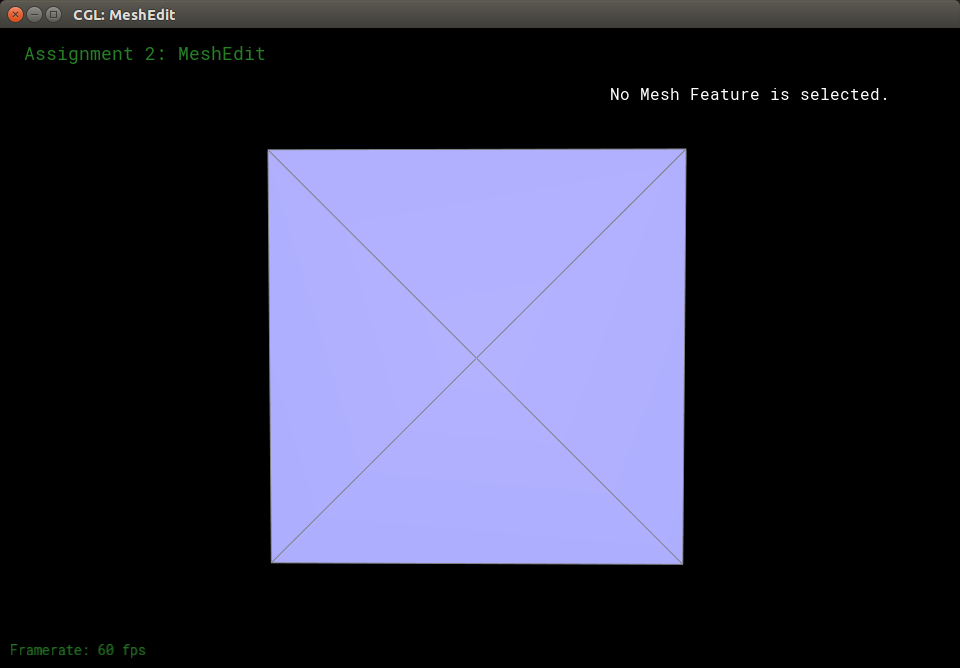
Task: Select diagonal edge from center to top-left
Action: click(372, 253)
